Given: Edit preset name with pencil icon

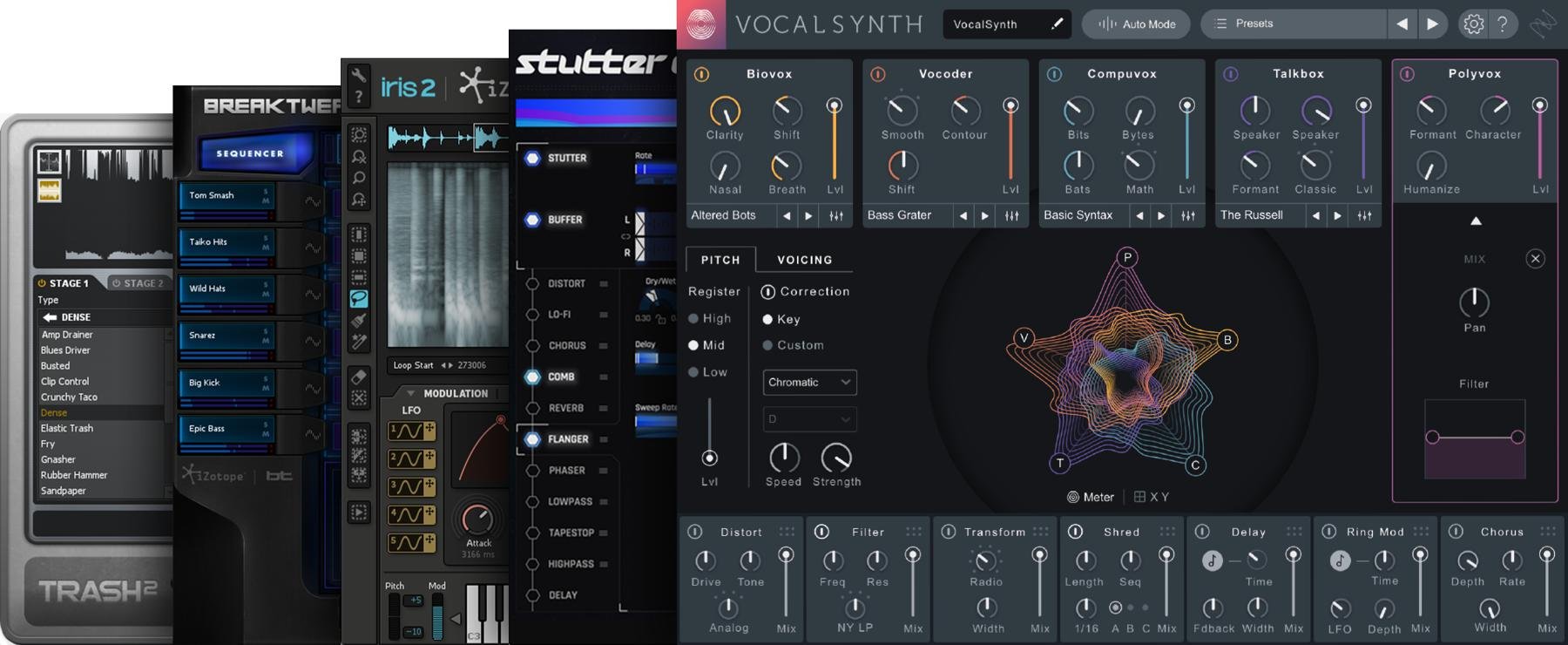Looking at the screenshot, I should click(x=1057, y=24).
